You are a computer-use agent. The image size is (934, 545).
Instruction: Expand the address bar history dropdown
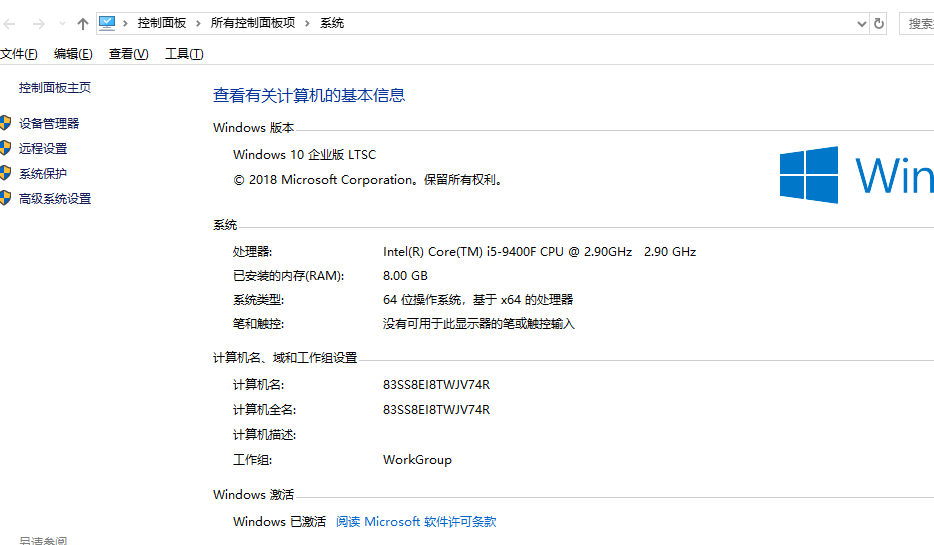coord(862,23)
